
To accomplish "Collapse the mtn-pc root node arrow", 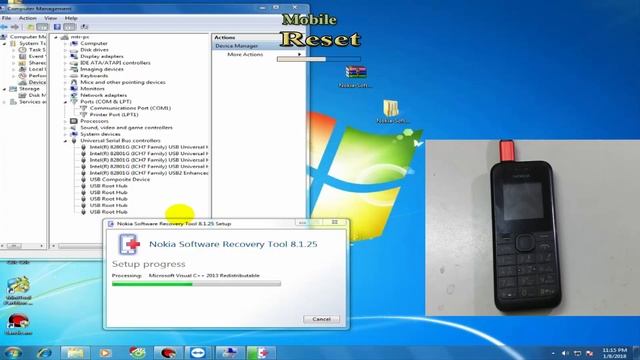I will pyautogui.click(x=56, y=37).
